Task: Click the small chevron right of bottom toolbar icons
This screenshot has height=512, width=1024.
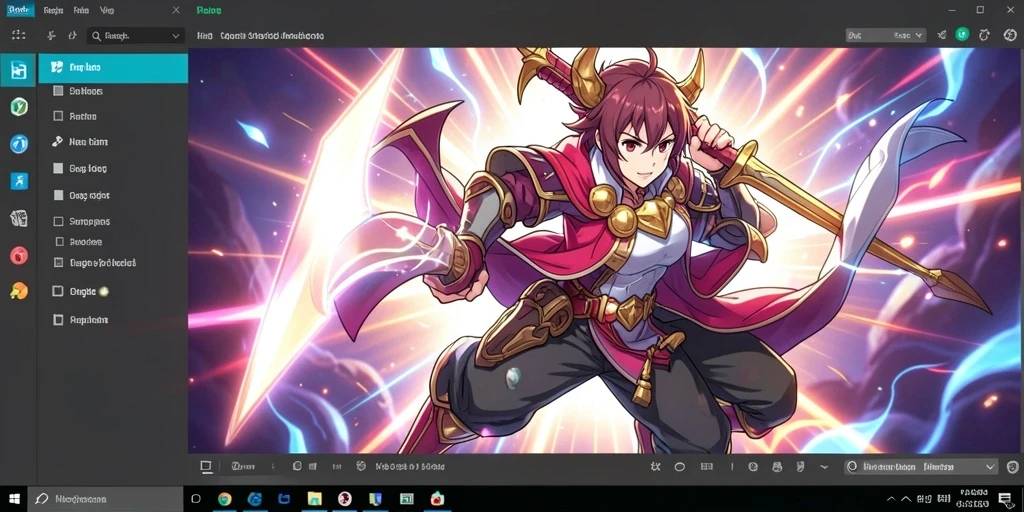Action: pyautogui.click(x=824, y=467)
